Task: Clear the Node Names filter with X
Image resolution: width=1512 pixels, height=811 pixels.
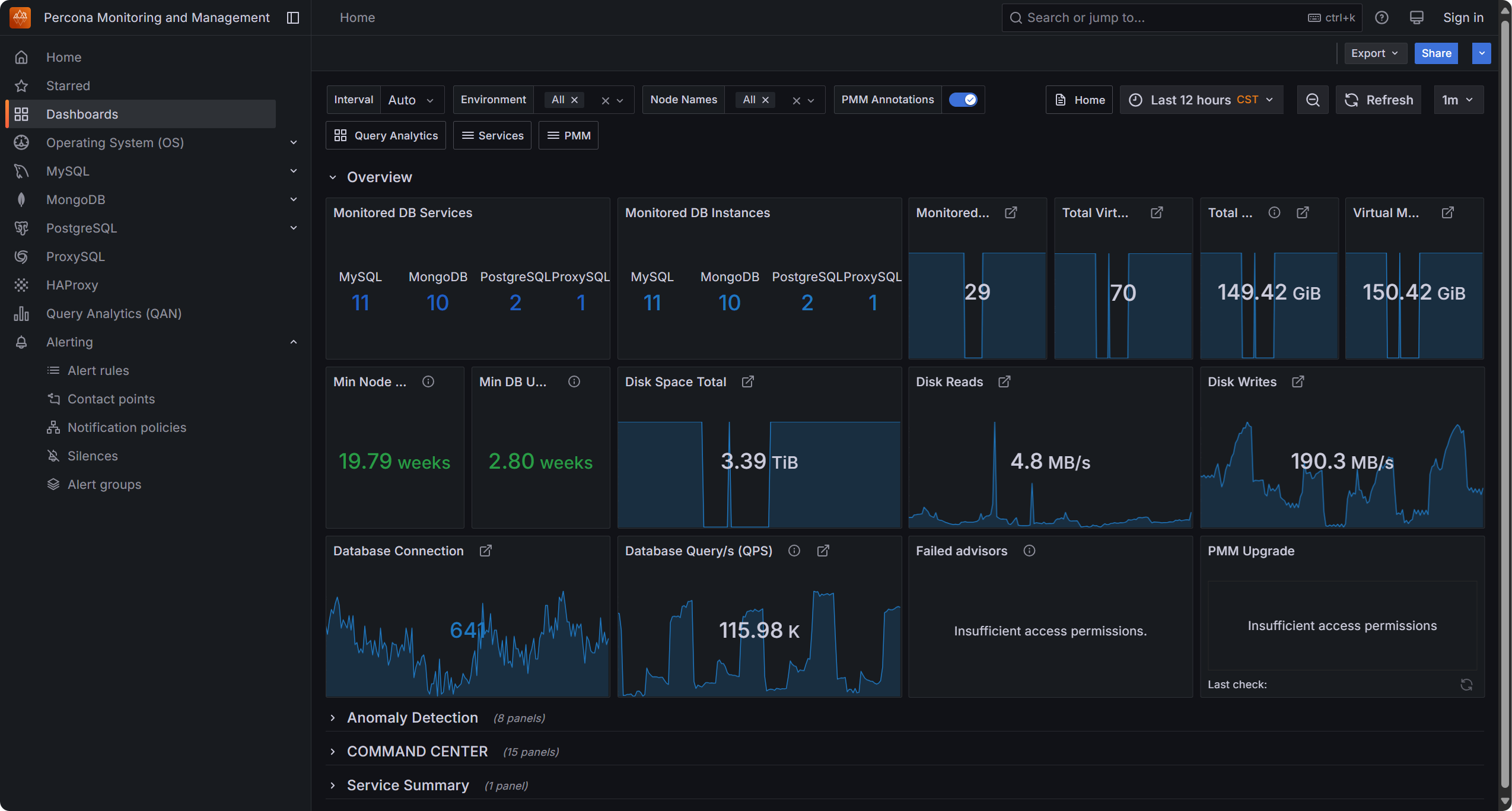Action: click(x=797, y=100)
